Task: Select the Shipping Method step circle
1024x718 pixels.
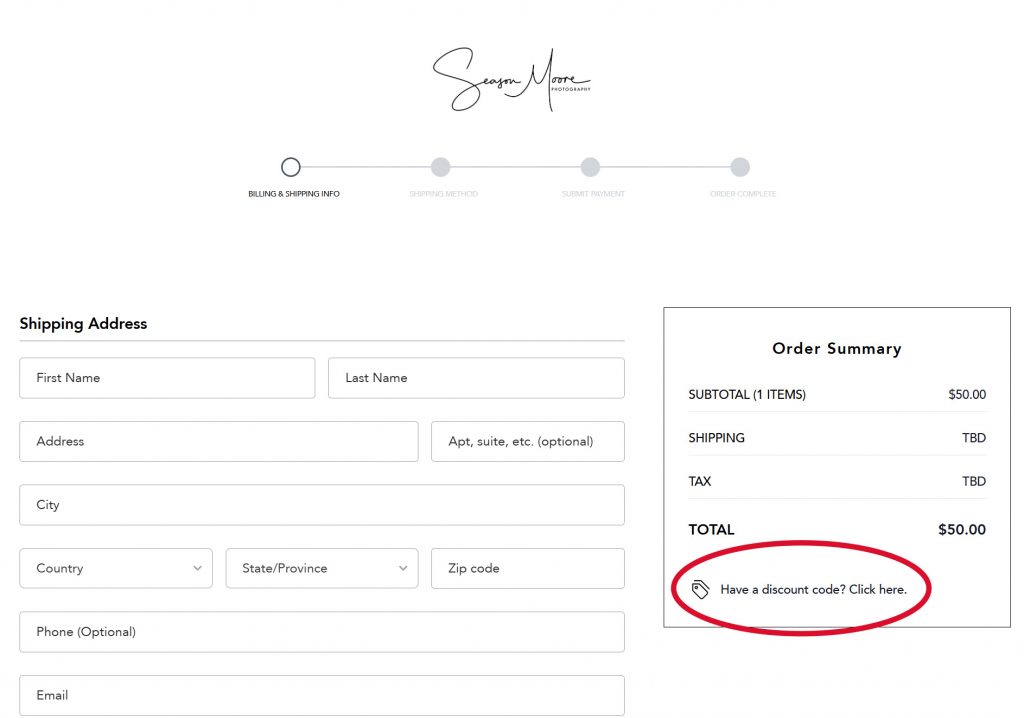Action: (440, 167)
